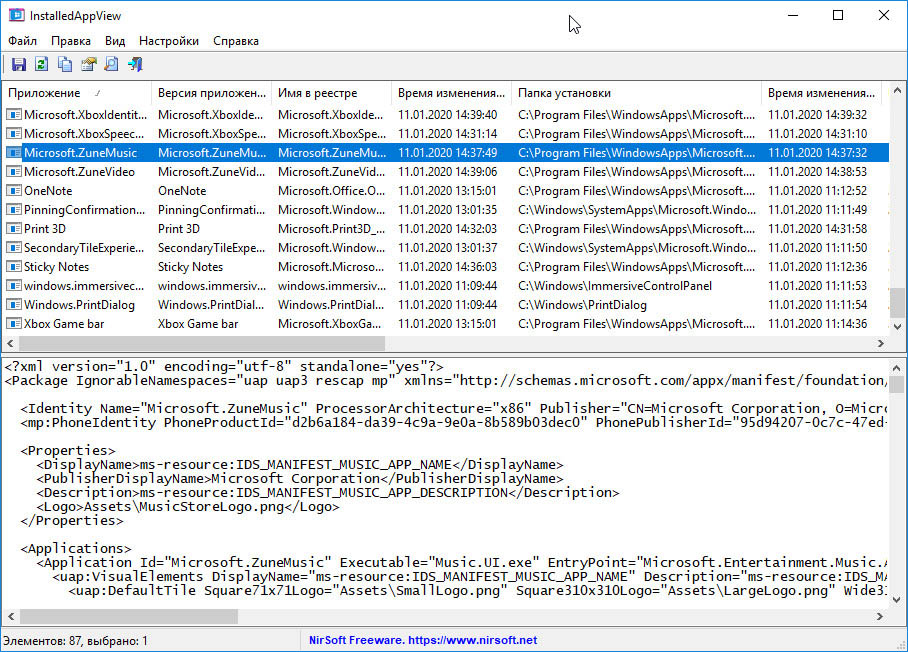Click the icon beside Windows.PrintDialog row
This screenshot has height=652, width=908.
tap(14, 305)
